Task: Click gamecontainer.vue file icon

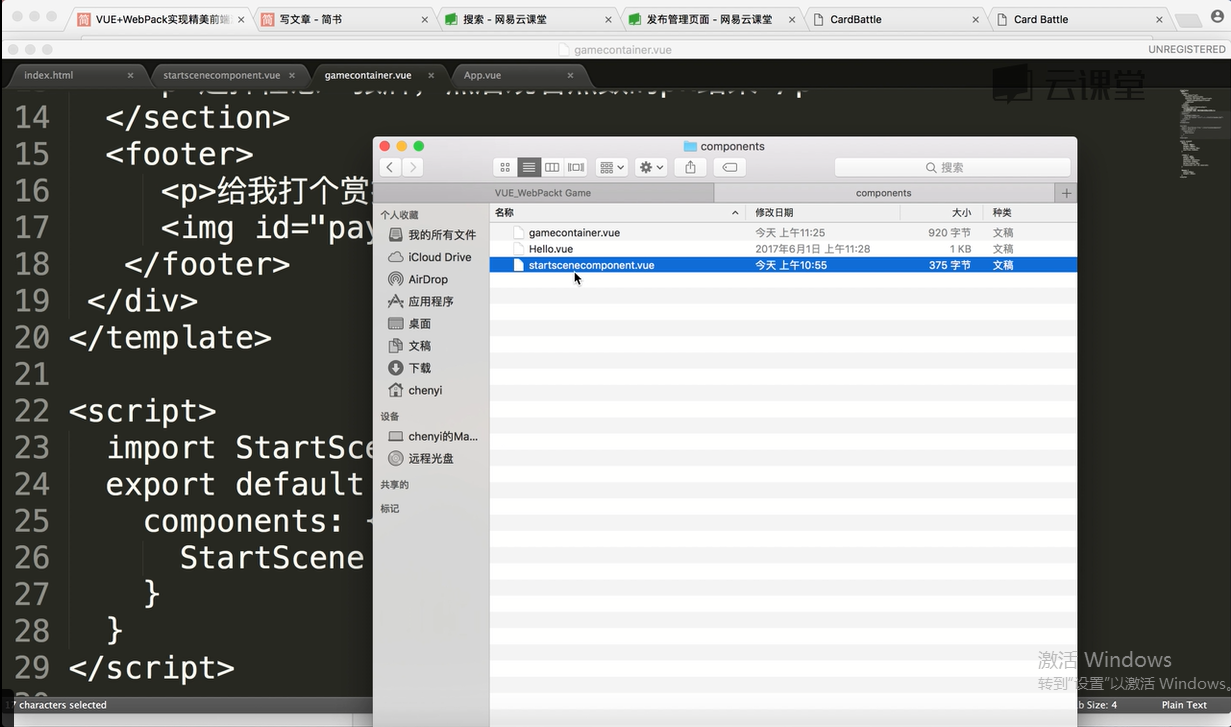Action: pos(518,232)
